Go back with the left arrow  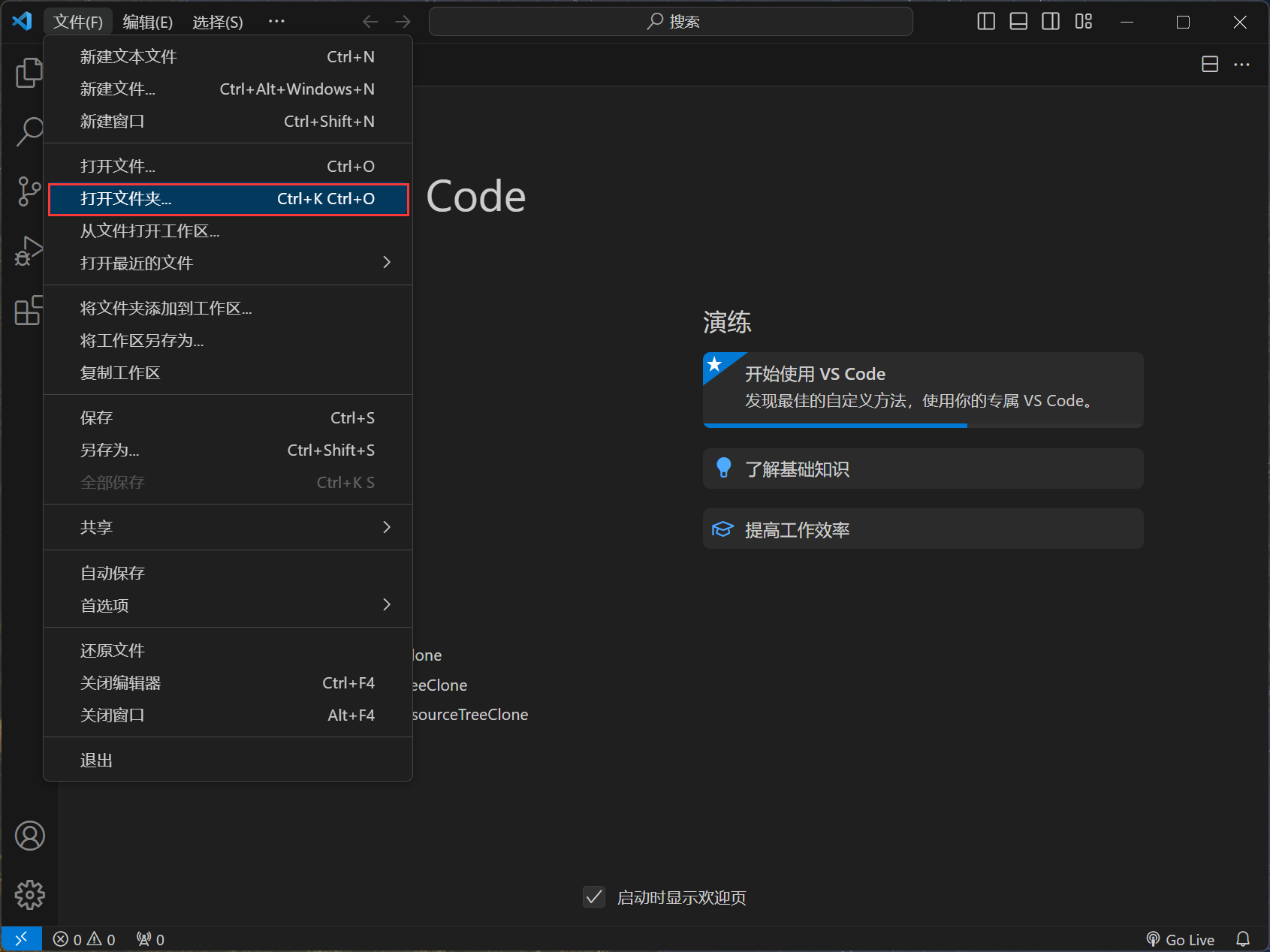(x=370, y=22)
